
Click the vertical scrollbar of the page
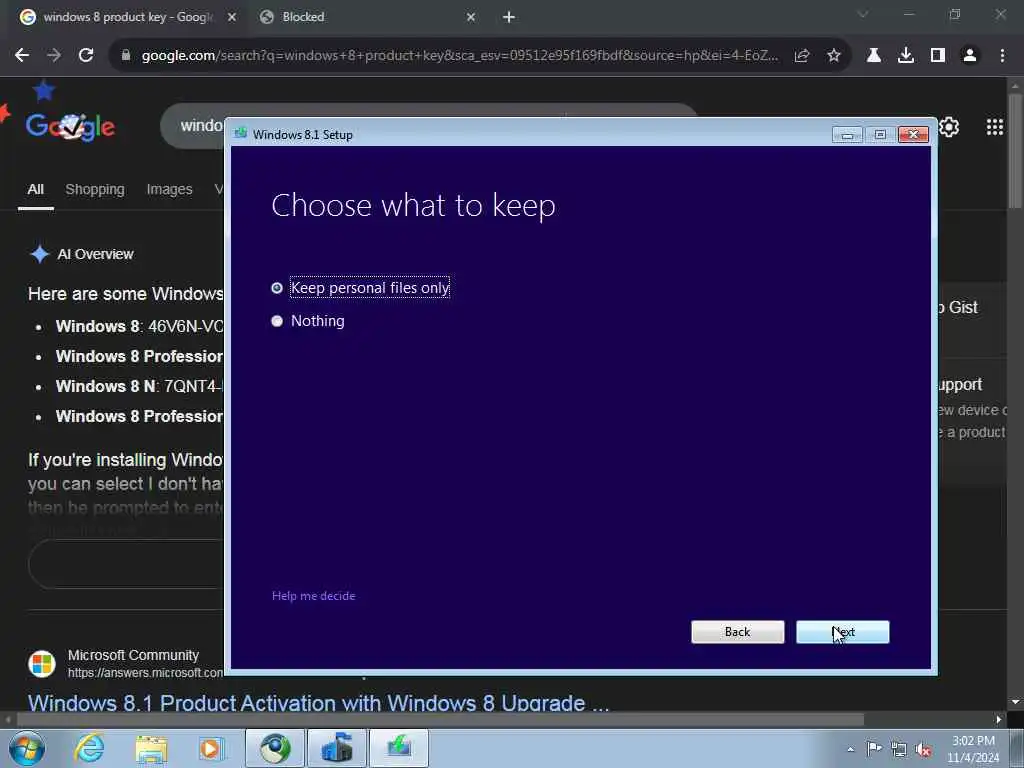[1015, 152]
